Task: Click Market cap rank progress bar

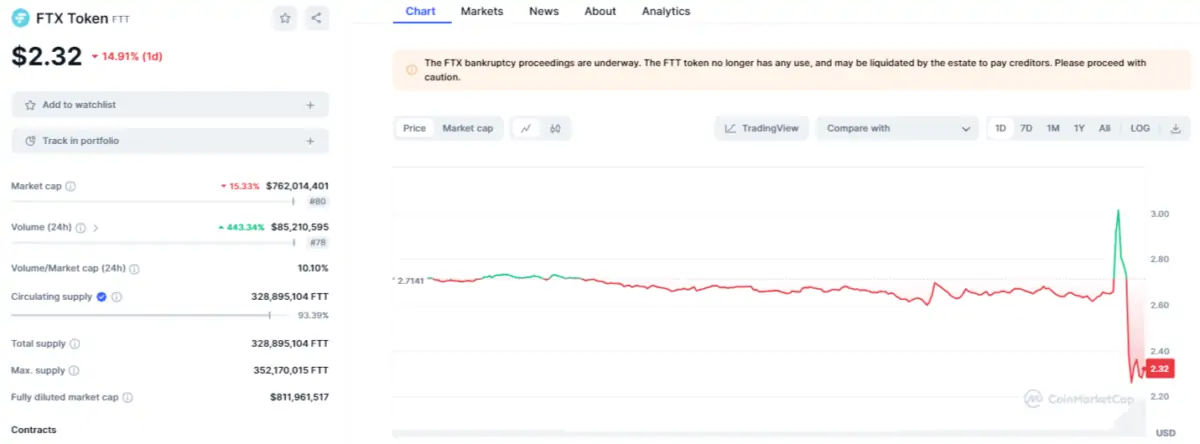Action: (153, 201)
